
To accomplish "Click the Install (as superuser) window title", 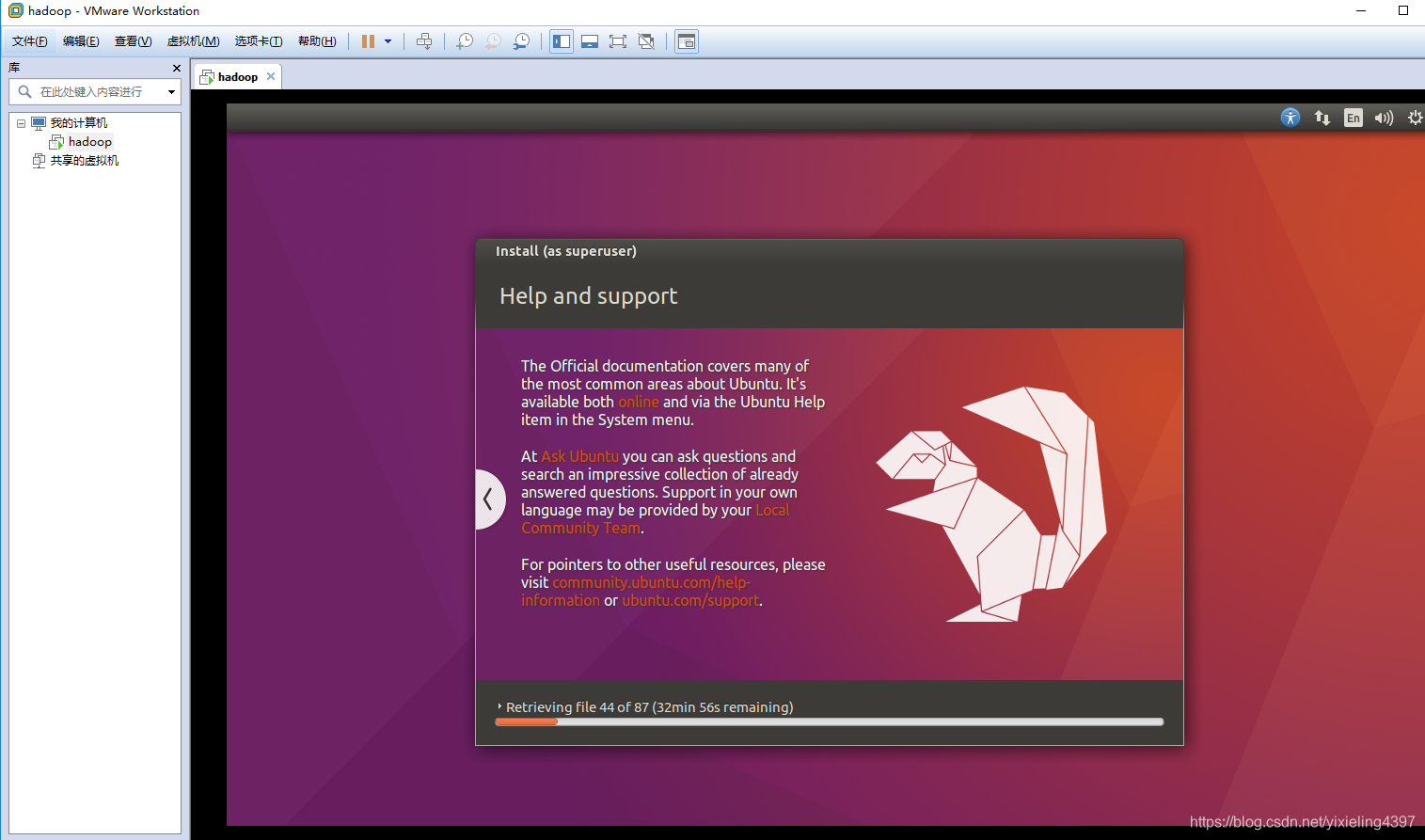I will [566, 251].
